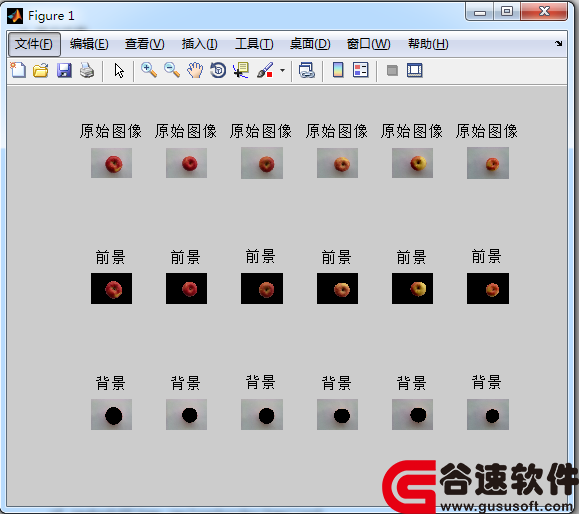Open the 查看(V) menu

[x=144, y=44]
